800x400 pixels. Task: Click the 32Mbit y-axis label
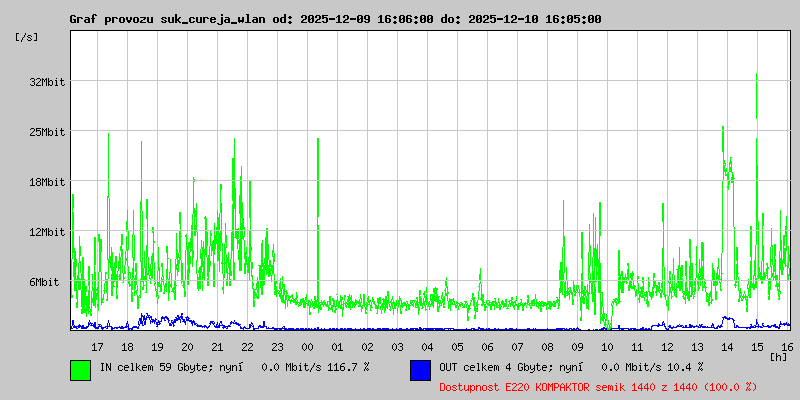coord(47,82)
